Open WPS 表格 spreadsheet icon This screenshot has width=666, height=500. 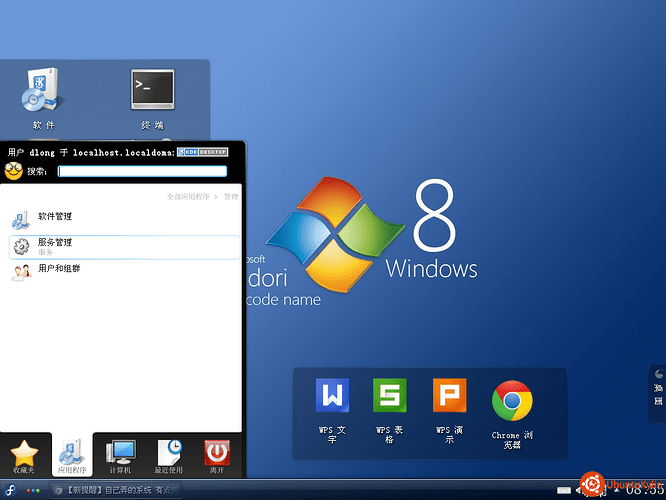point(389,410)
